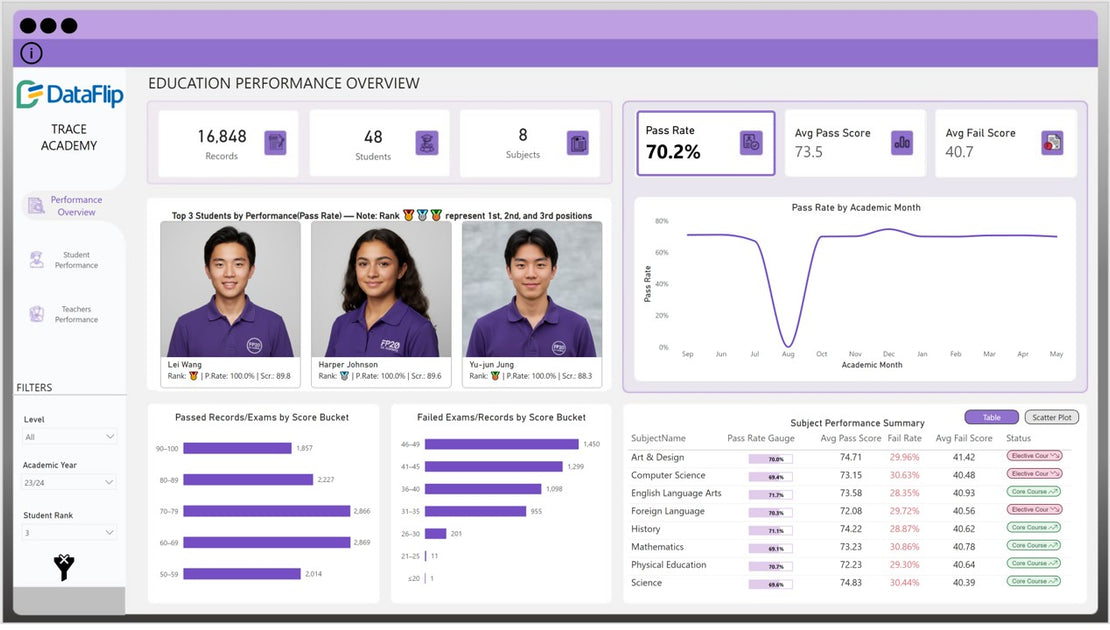The height and width of the screenshot is (630, 1110).
Task: Click History avg pass score 74.22
Action: coord(850,529)
